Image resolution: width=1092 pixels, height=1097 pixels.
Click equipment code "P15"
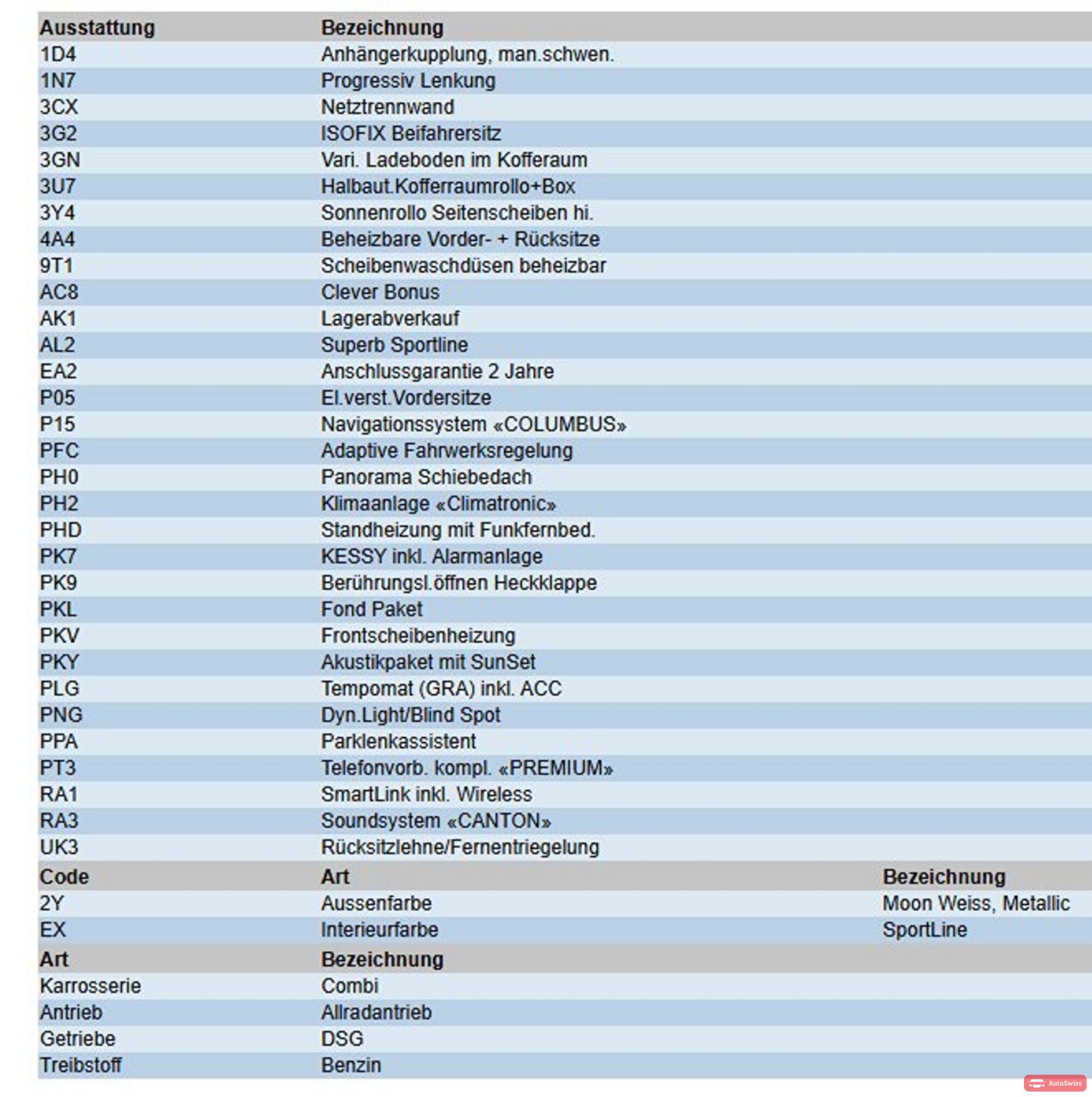[x=57, y=424]
